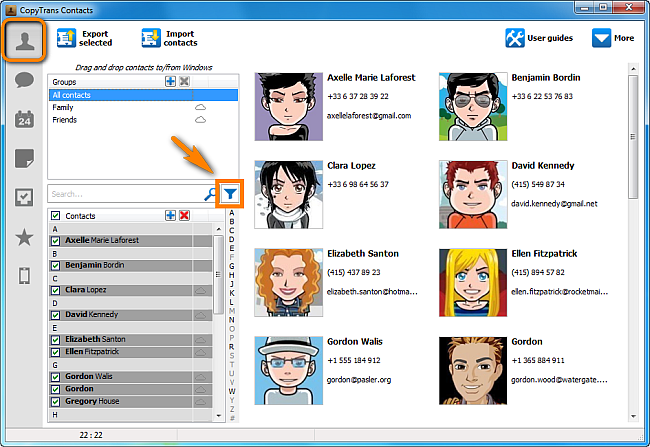Add a new group with the plus icon

click(170, 81)
